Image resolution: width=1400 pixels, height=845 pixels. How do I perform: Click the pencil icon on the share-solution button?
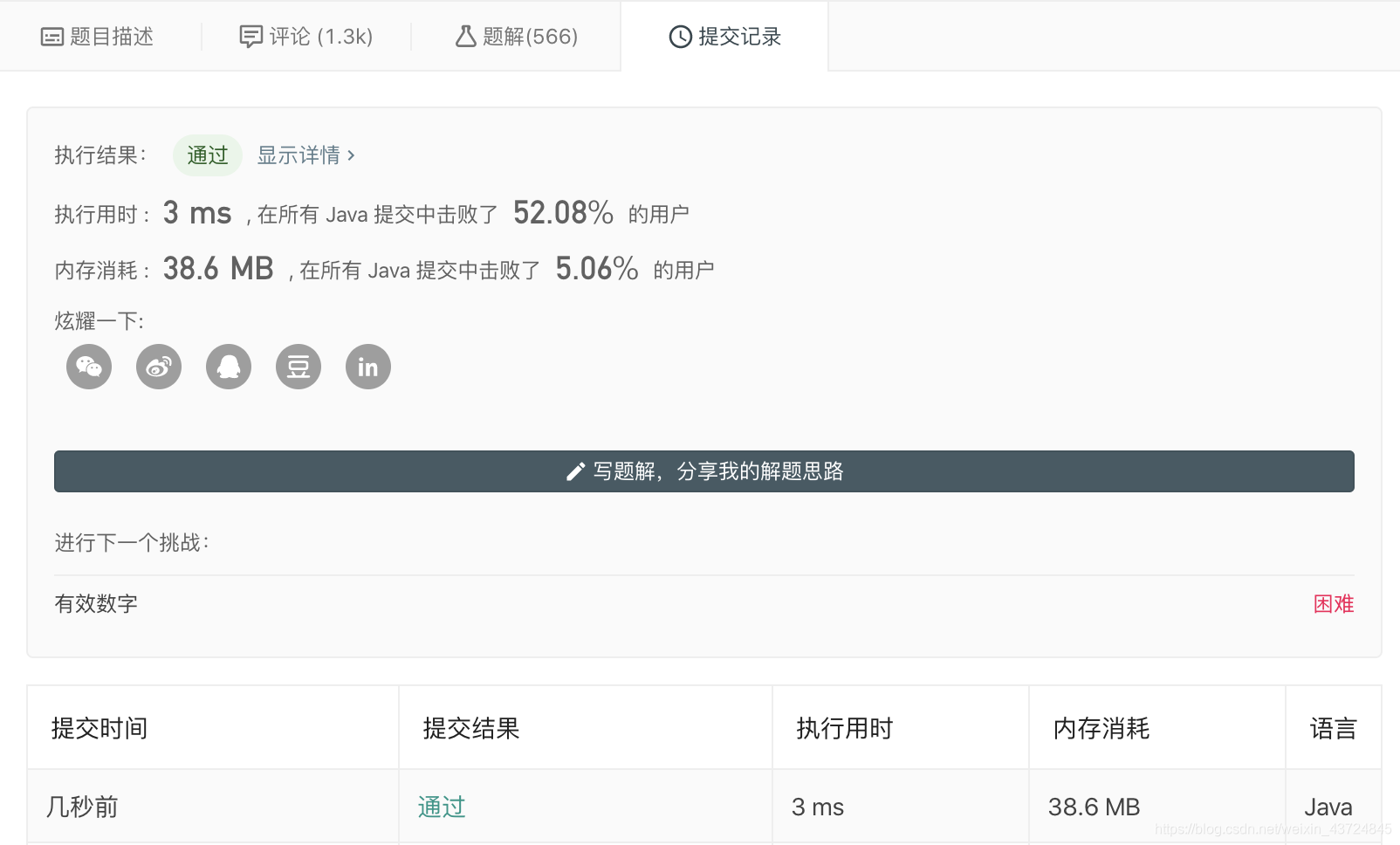click(x=574, y=471)
